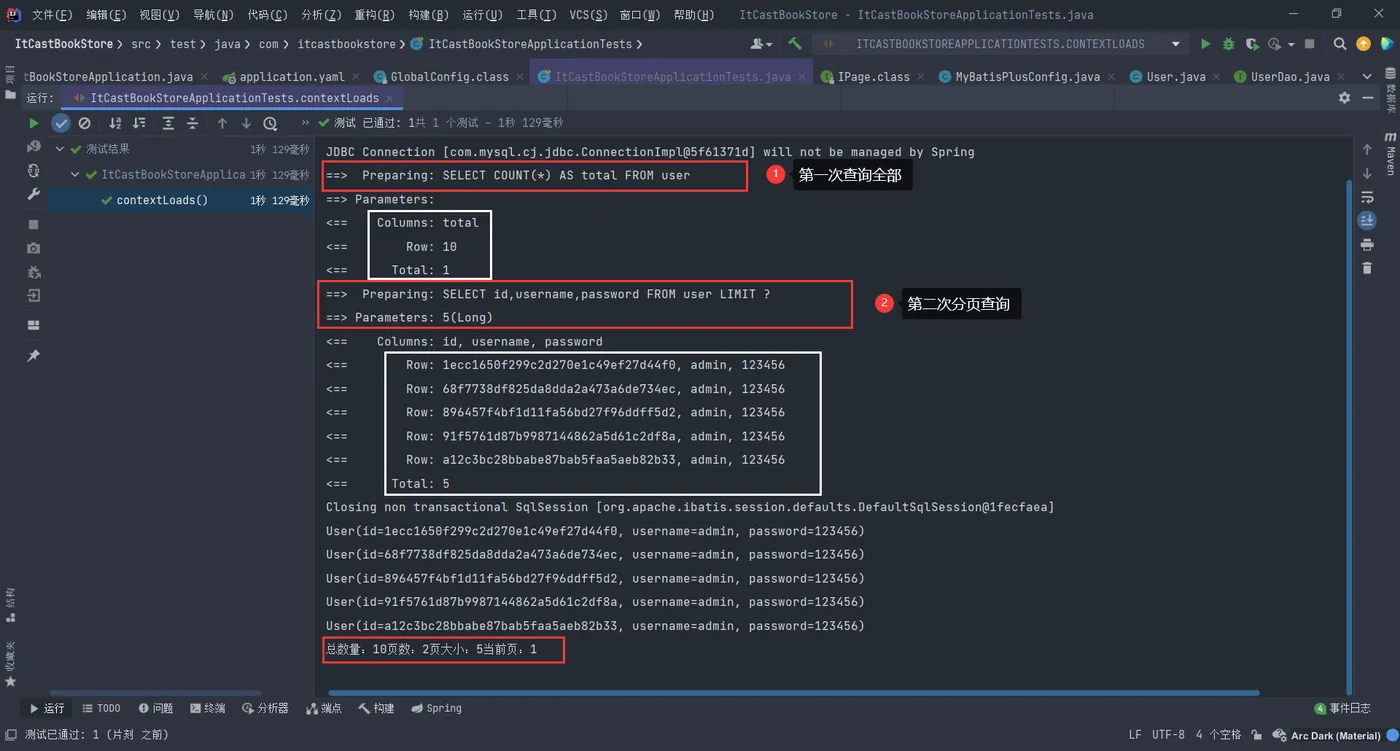Change Arc Dark (Material) theme in status bar
This screenshot has width=1400, height=751.
tap(1335, 736)
